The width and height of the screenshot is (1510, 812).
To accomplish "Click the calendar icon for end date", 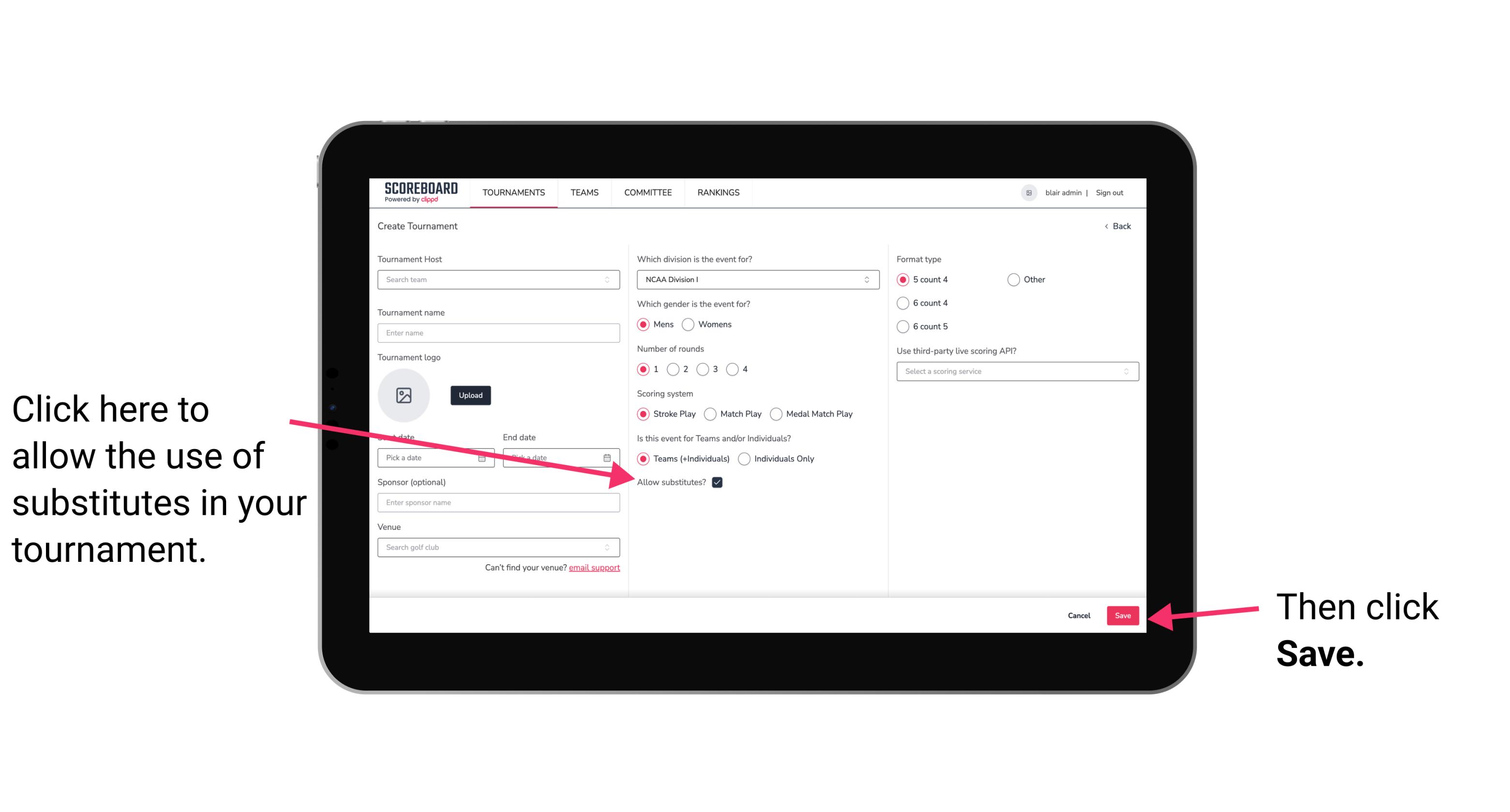I will tap(609, 457).
